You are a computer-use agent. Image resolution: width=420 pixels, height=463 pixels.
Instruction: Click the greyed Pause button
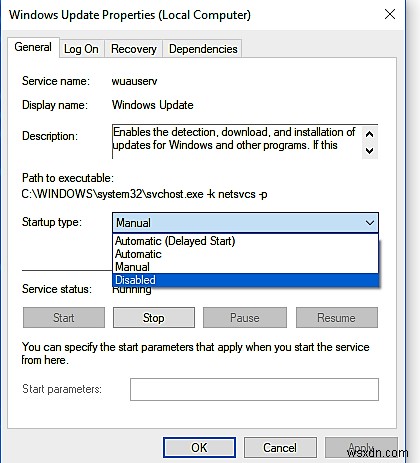[245, 318]
